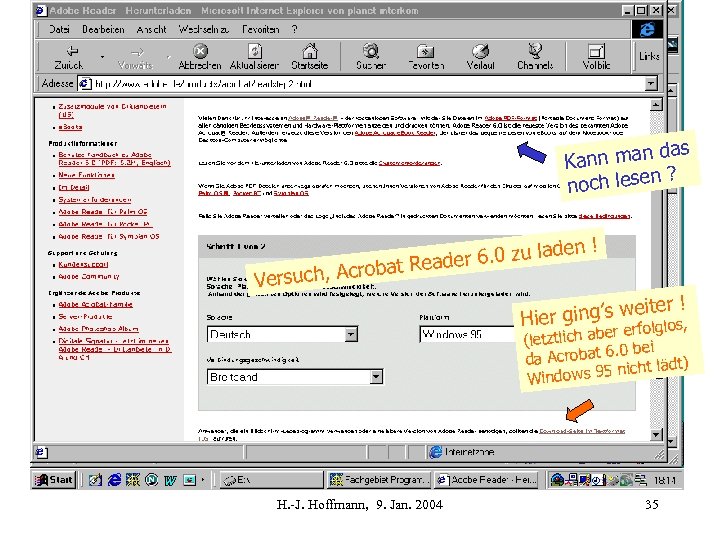Switch to fullscreen with Vollbild icon
Viewport: 720px width, 540px height.
tap(596, 51)
